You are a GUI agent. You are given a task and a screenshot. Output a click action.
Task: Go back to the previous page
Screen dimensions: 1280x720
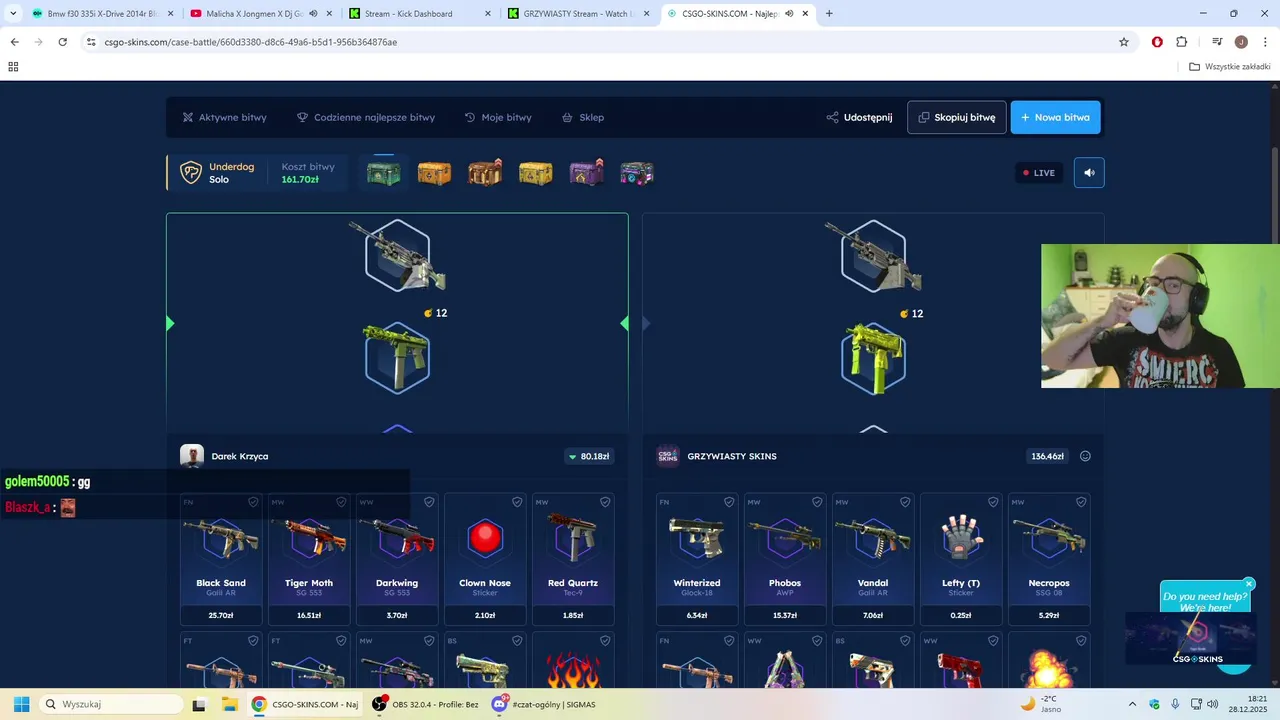[14, 42]
